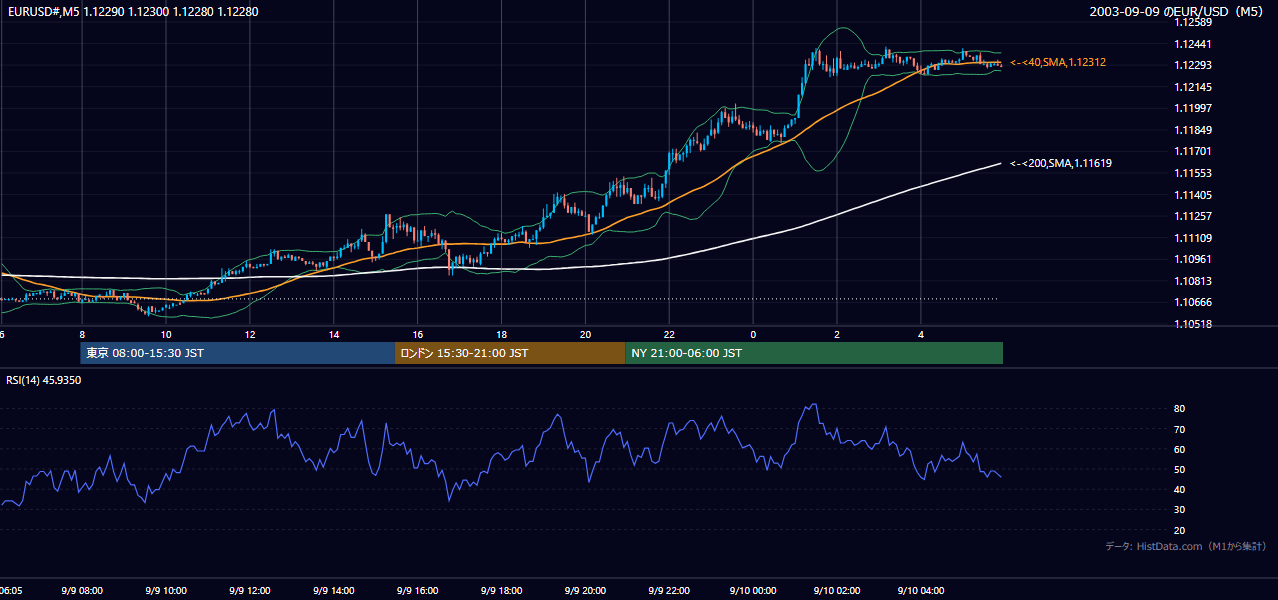Click price level 1.12293 on the axis
1278x600 pixels.
coord(1193,66)
